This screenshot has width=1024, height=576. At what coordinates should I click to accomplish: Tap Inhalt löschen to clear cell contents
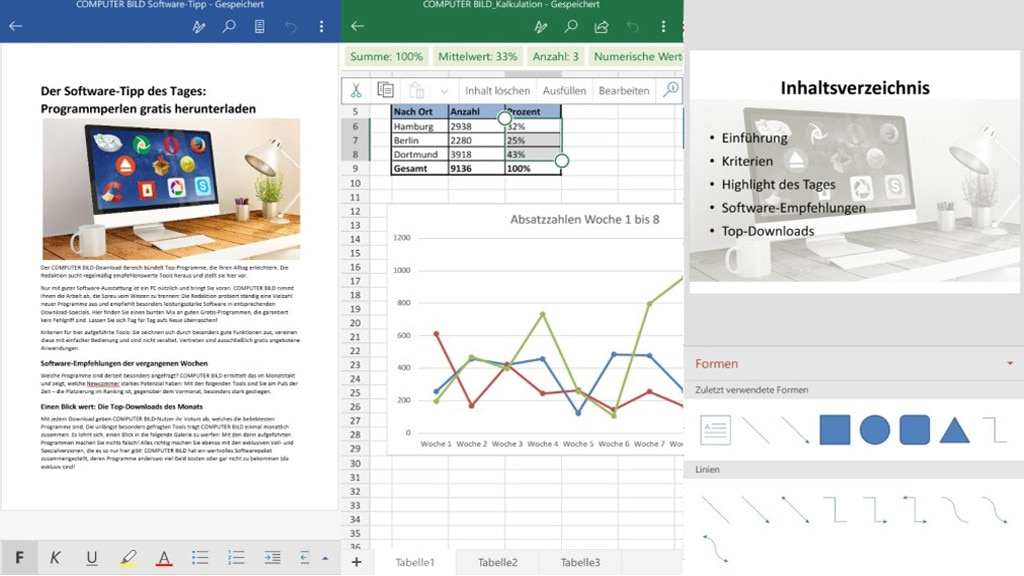pyautogui.click(x=498, y=91)
